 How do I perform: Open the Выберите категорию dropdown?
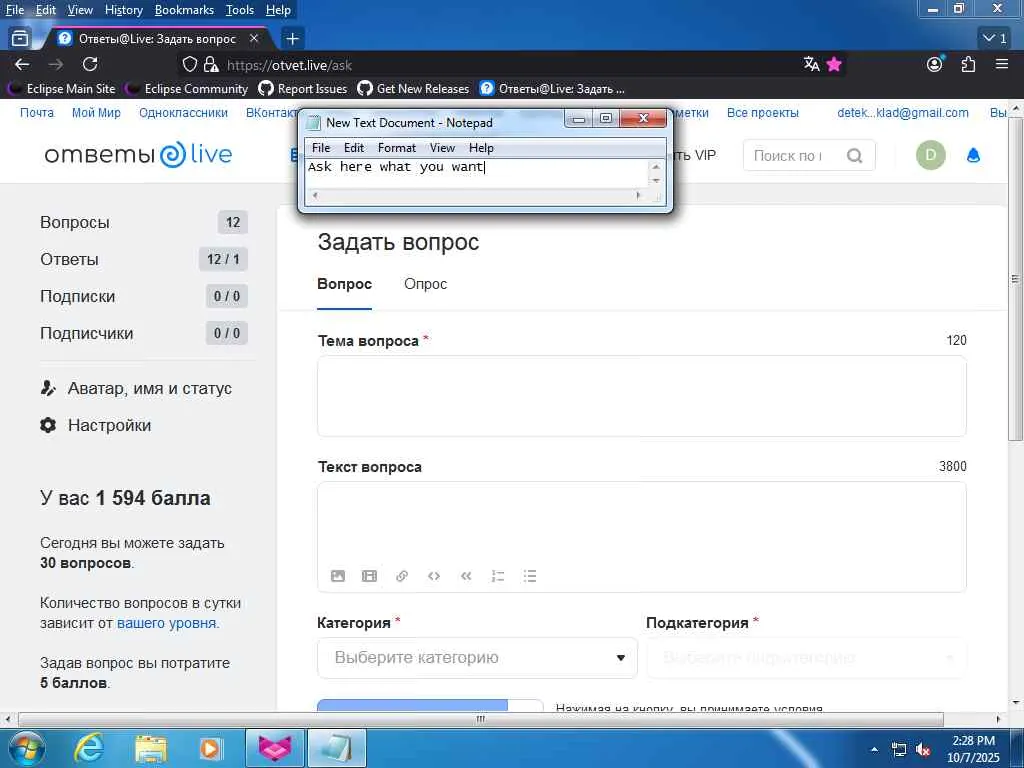pos(477,658)
